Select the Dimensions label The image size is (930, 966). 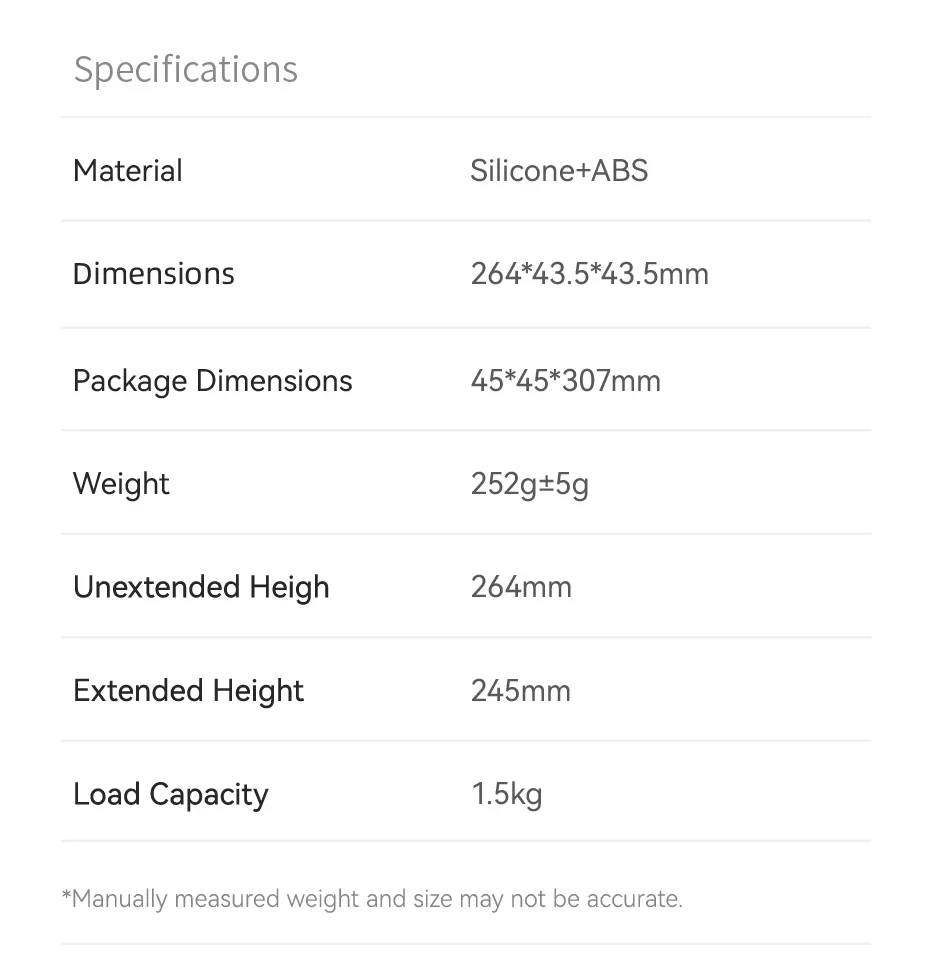[153, 274]
